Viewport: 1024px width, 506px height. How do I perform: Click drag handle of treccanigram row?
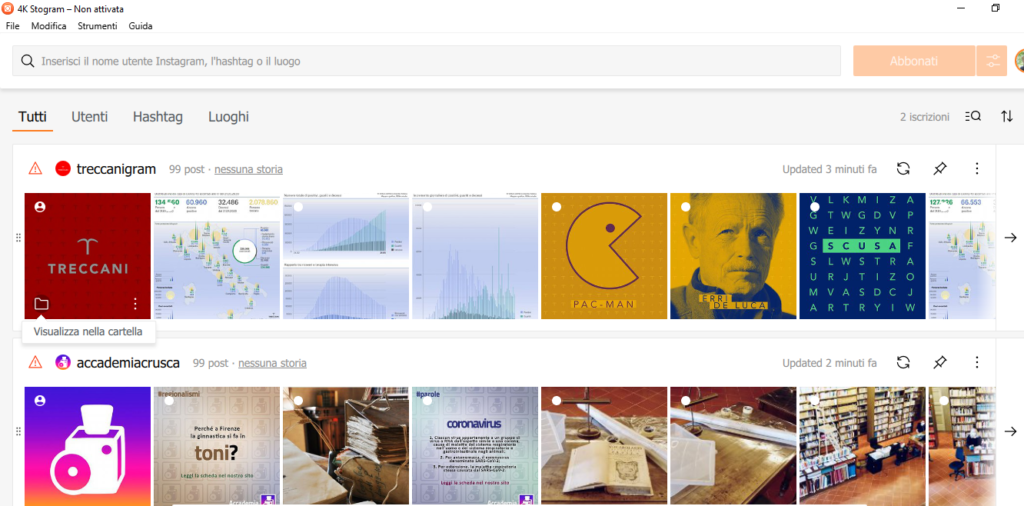[18, 238]
